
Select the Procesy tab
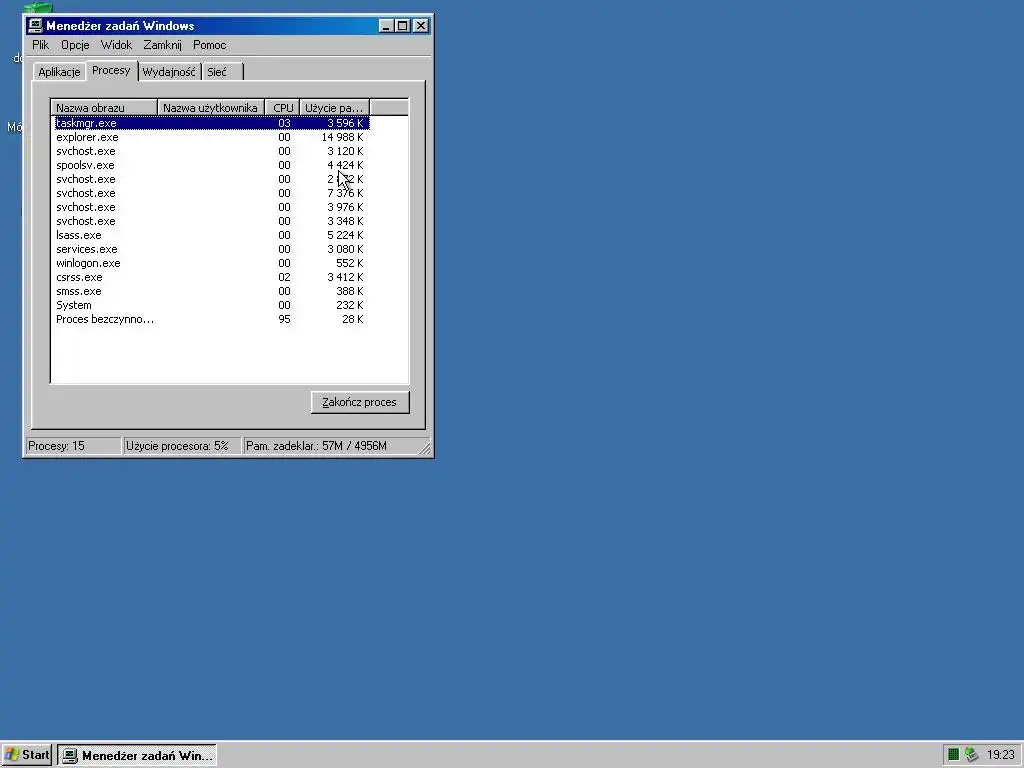point(111,71)
